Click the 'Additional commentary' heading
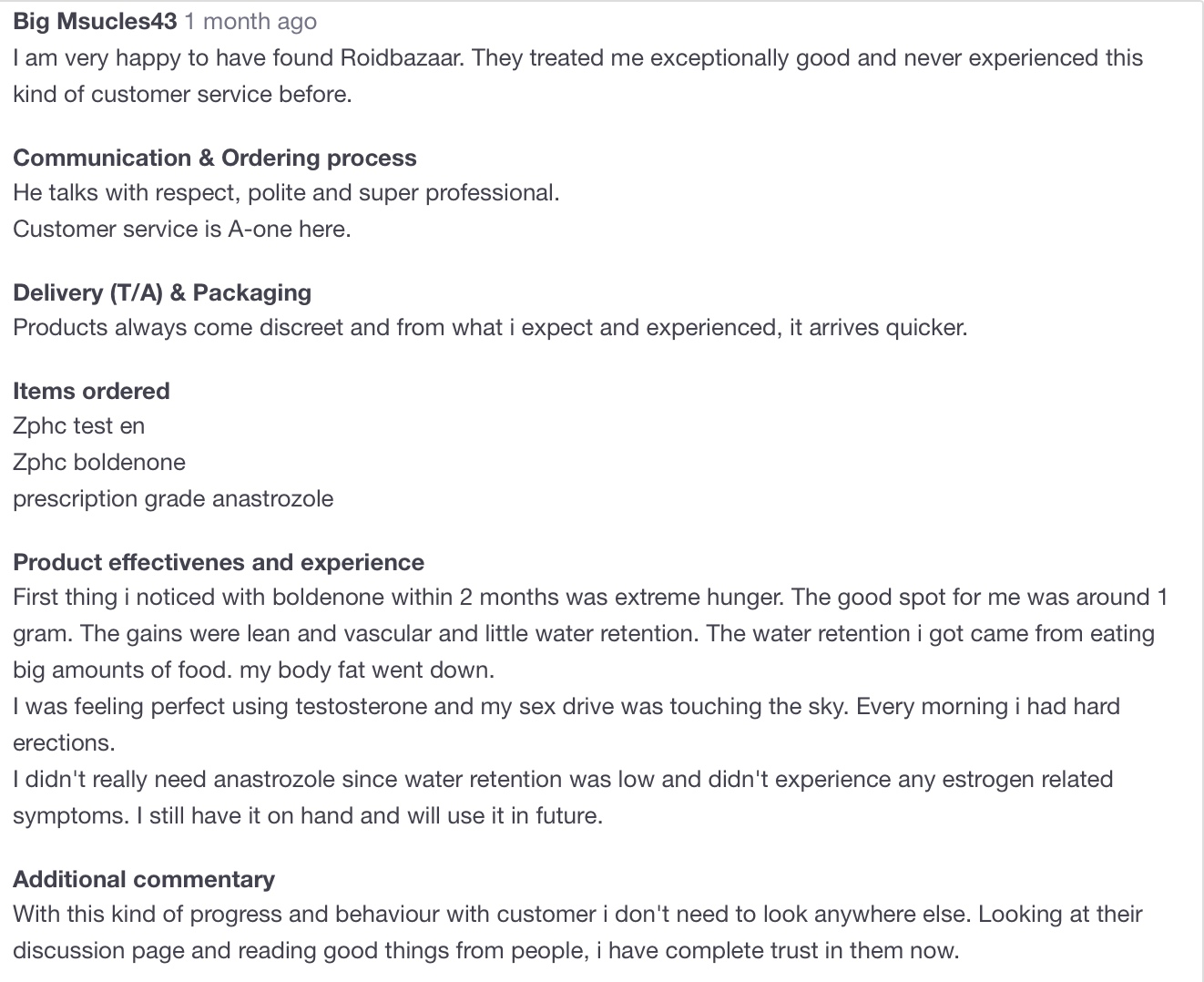The width and height of the screenshot is (1204, 982). coord(144,879)
